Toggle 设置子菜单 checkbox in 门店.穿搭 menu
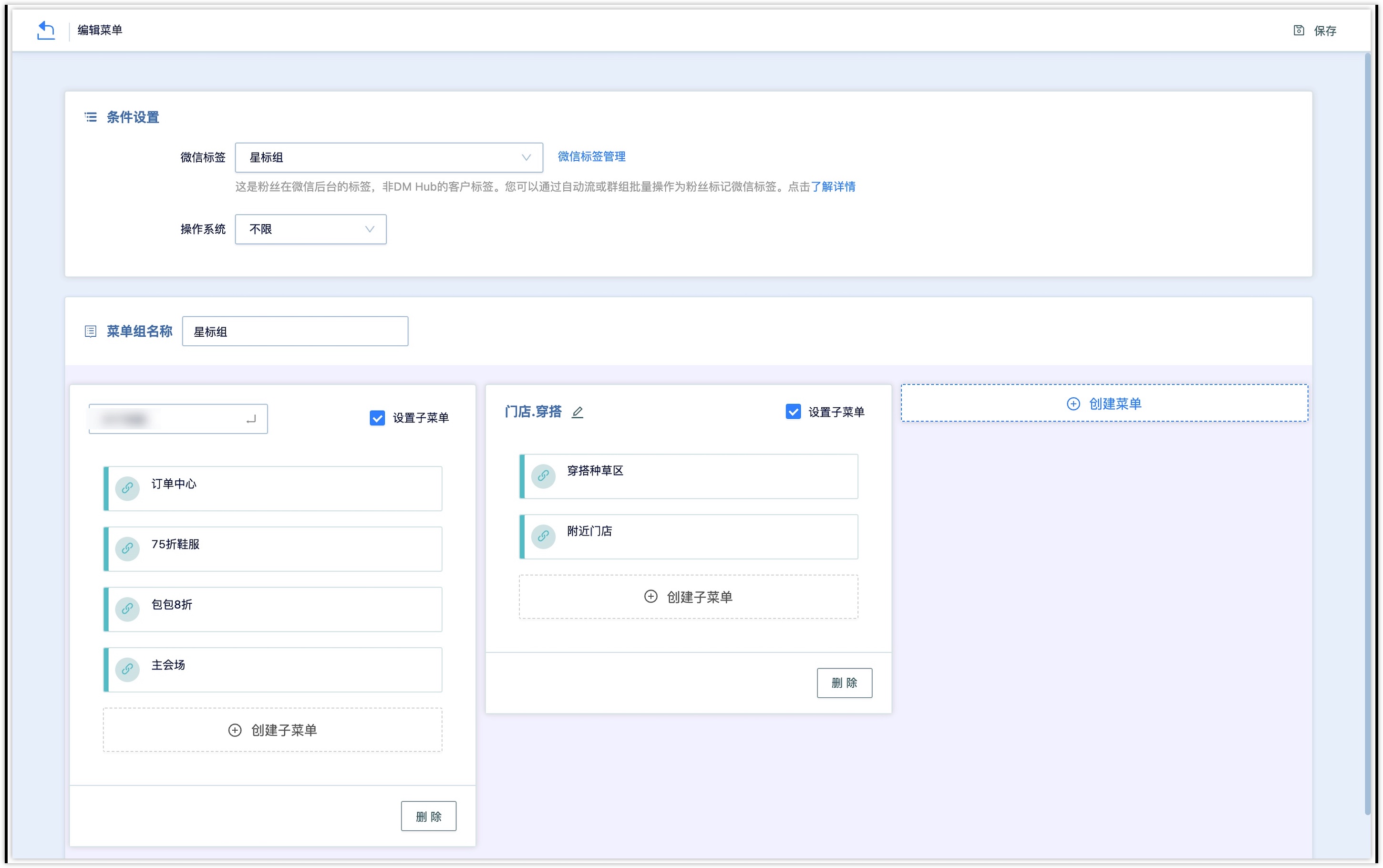 (x=793, y=412)
